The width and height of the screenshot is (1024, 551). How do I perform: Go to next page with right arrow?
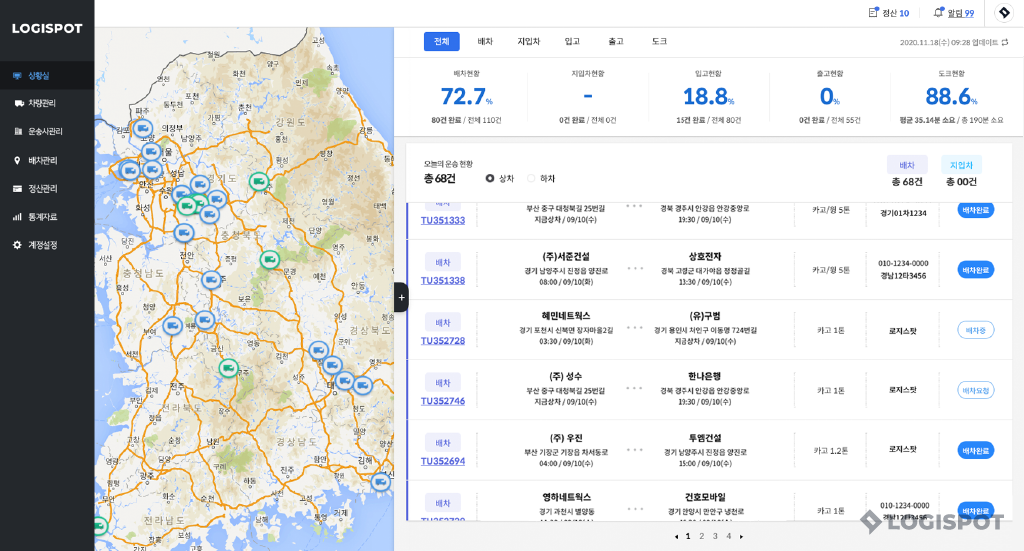741,537
